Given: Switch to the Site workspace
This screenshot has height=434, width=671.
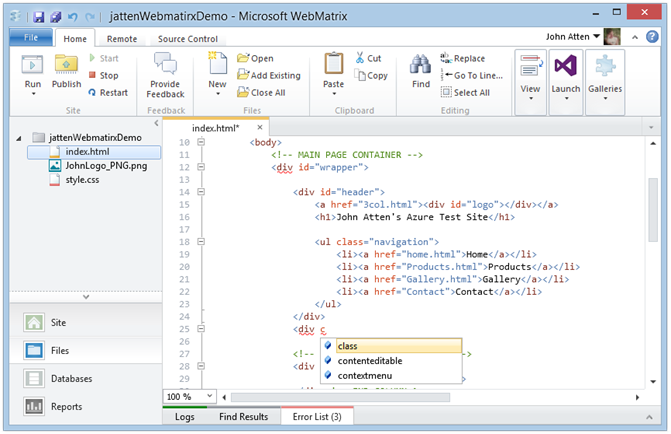Looking at the screenshot, I should (x=86, y=322).
